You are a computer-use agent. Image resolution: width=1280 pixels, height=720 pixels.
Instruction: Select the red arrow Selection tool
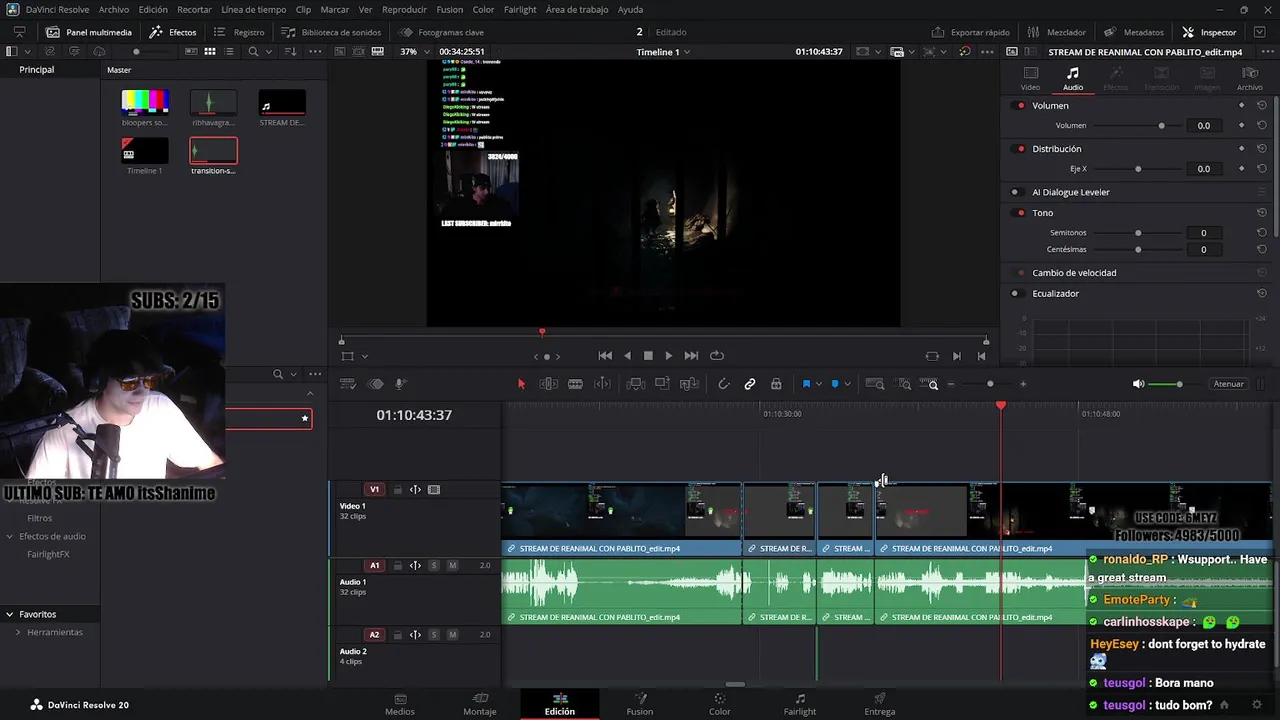click(x=521, y=384)
